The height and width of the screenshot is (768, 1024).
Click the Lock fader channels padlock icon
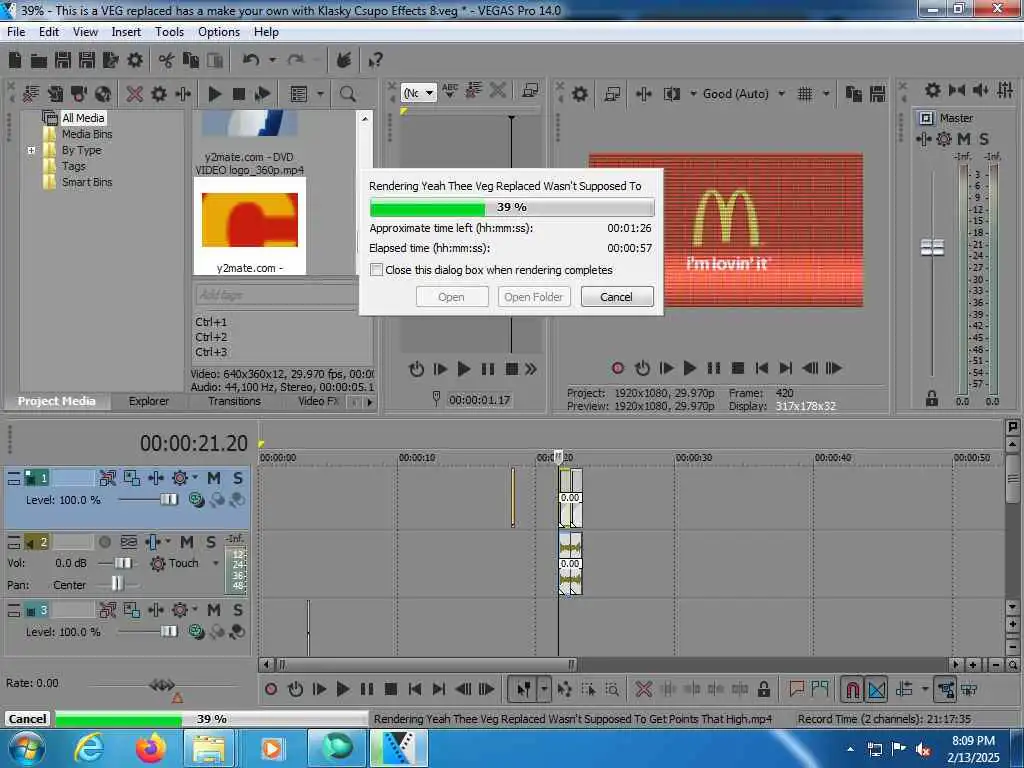coord(931,398)
